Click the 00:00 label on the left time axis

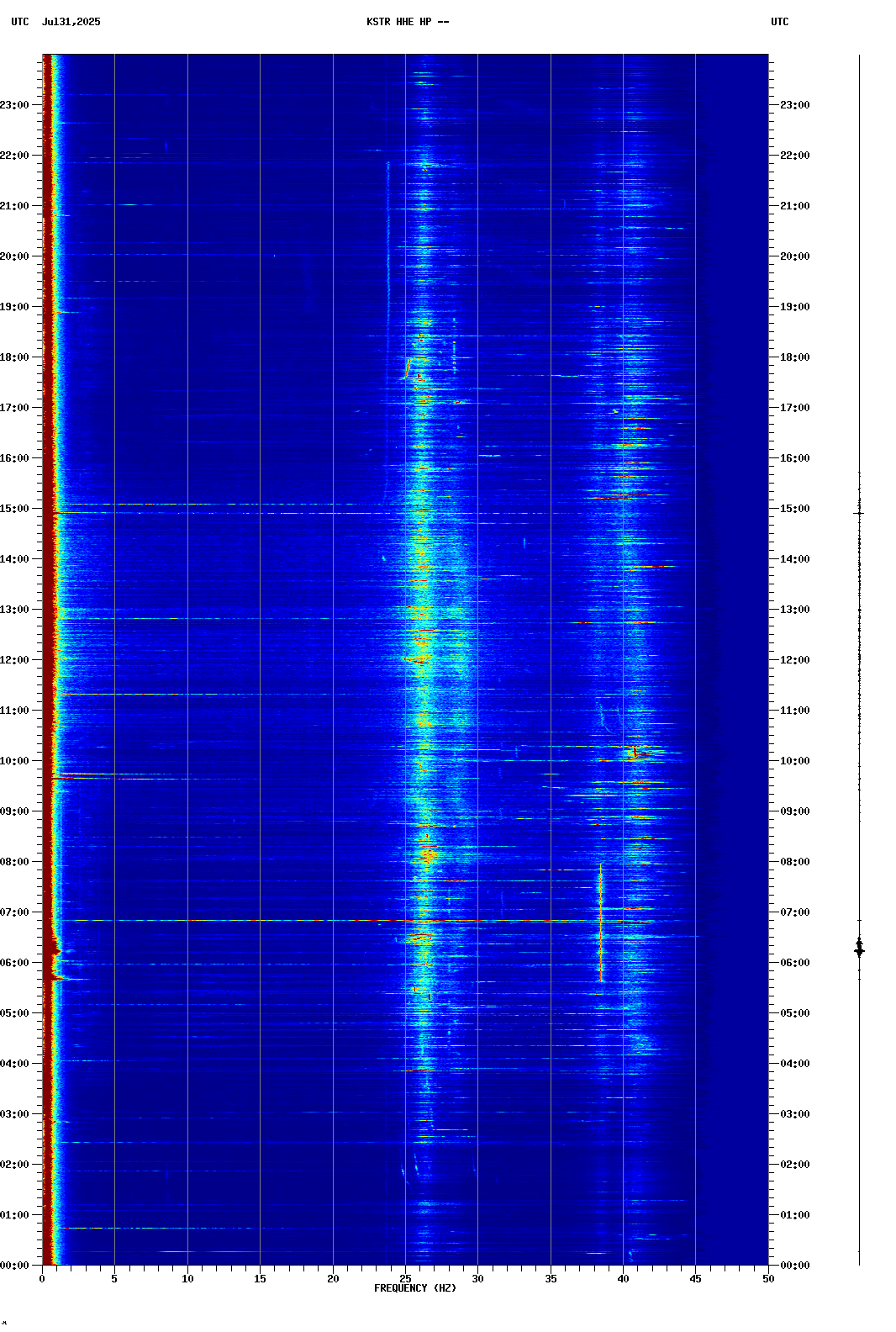(14, 1266)
